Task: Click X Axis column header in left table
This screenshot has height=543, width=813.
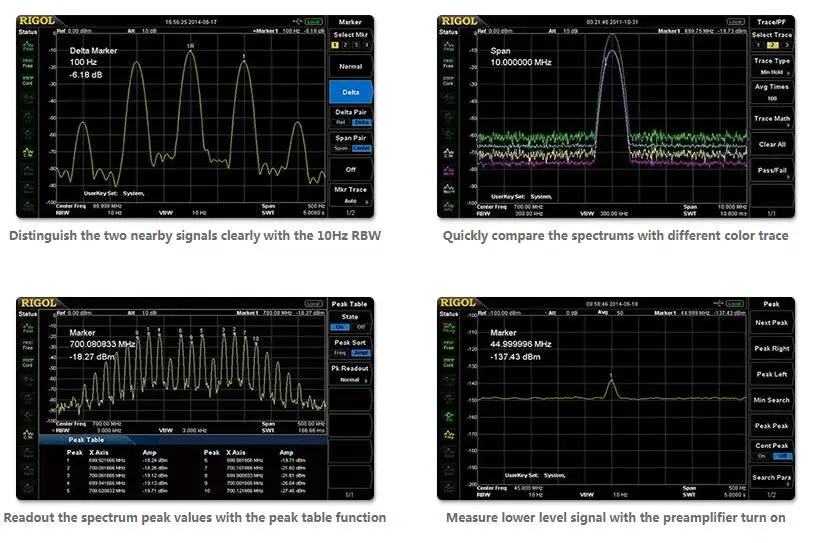Action: pyautogui.click(x=99, y=452)
